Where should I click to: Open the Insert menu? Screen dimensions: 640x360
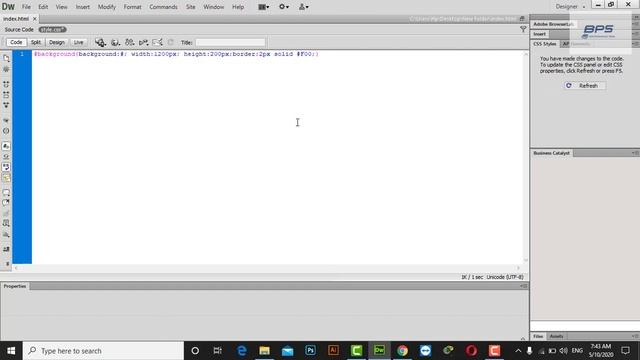[x=82, y=7]
